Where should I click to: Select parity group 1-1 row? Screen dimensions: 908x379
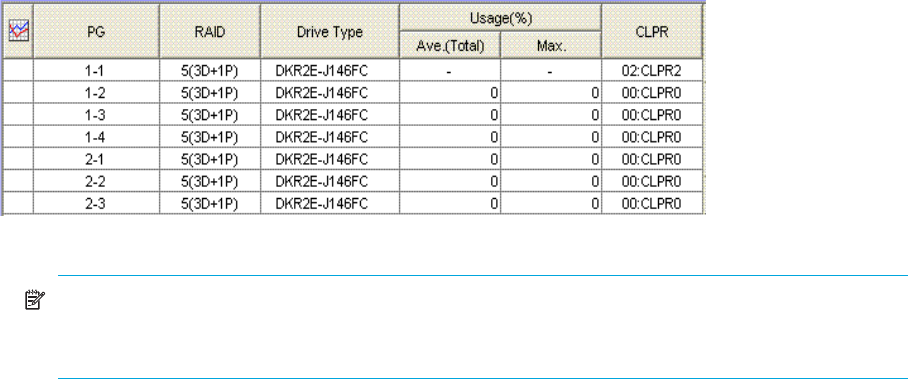353,71
